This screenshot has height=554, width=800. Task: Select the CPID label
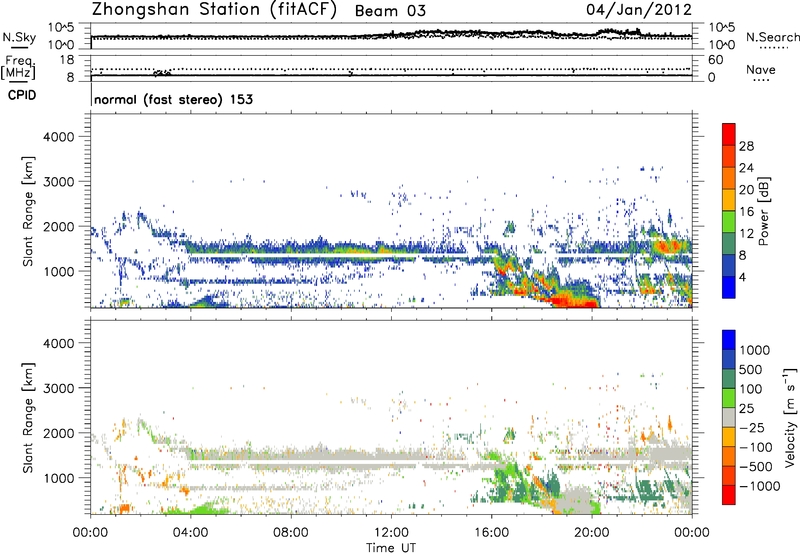22,95
